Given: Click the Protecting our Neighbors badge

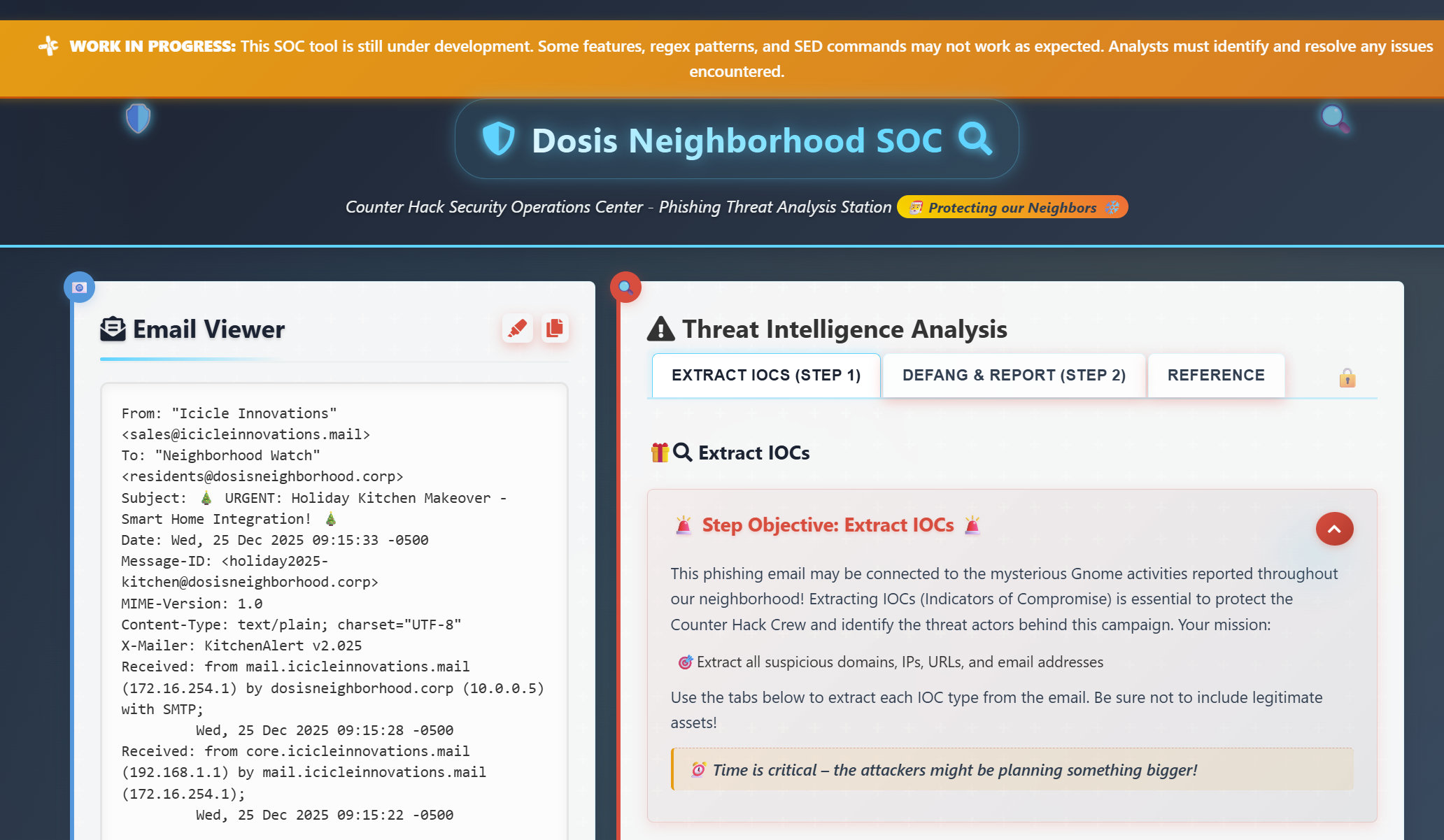Looking at the screenshot, I should tap(1012, 208).
